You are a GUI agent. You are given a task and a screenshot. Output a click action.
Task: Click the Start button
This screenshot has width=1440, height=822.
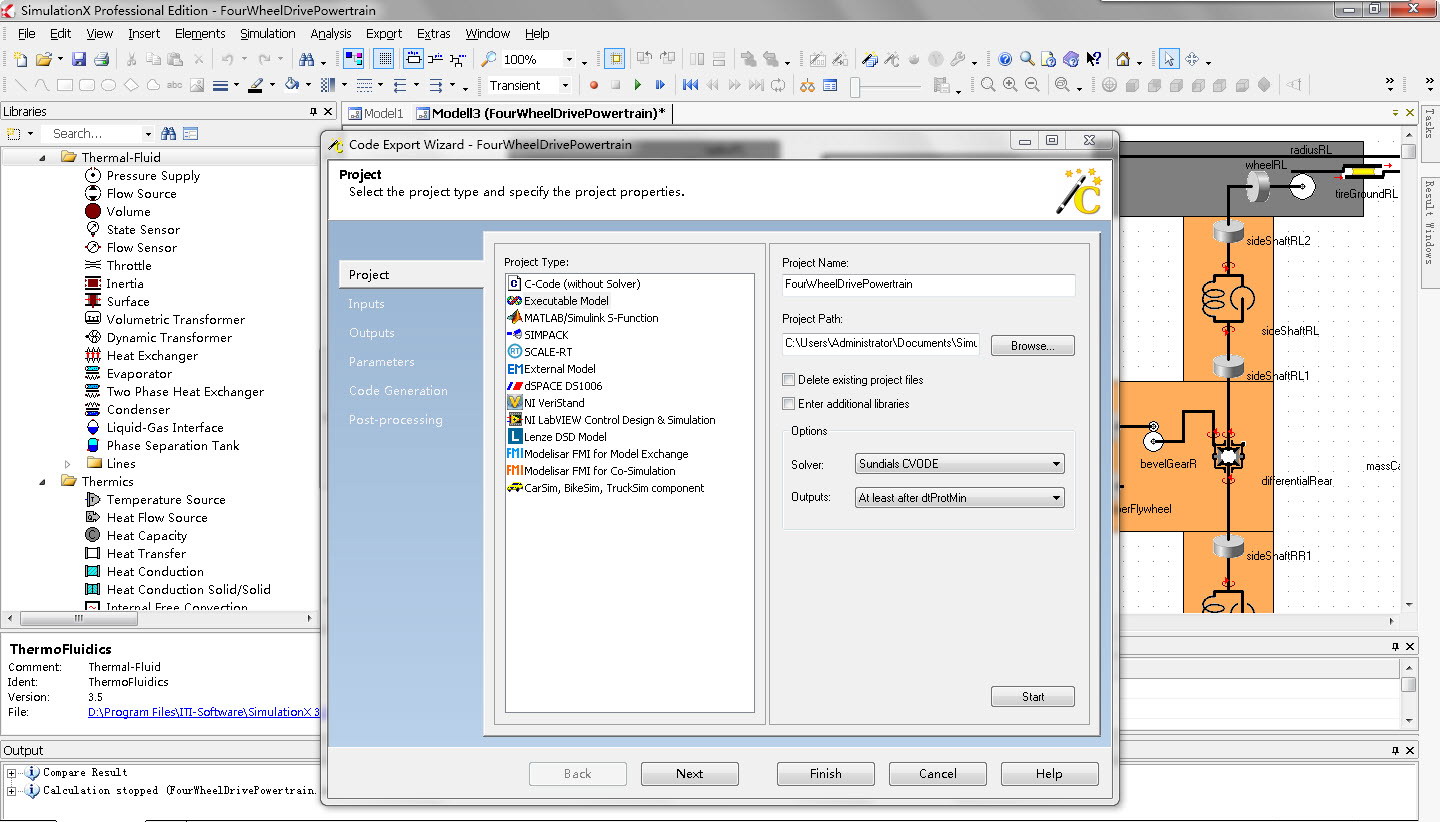coord(1033,697)
